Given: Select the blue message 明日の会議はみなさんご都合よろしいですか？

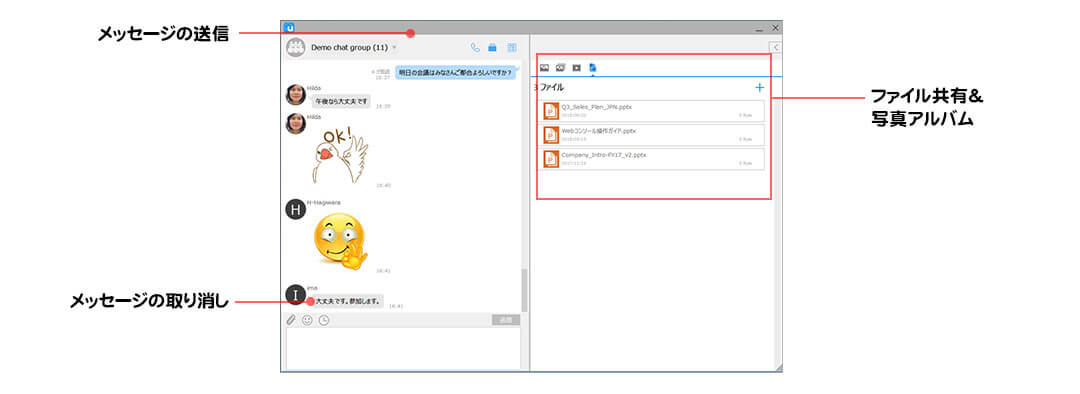Looking at the screenshot, I should coord(456,72).
